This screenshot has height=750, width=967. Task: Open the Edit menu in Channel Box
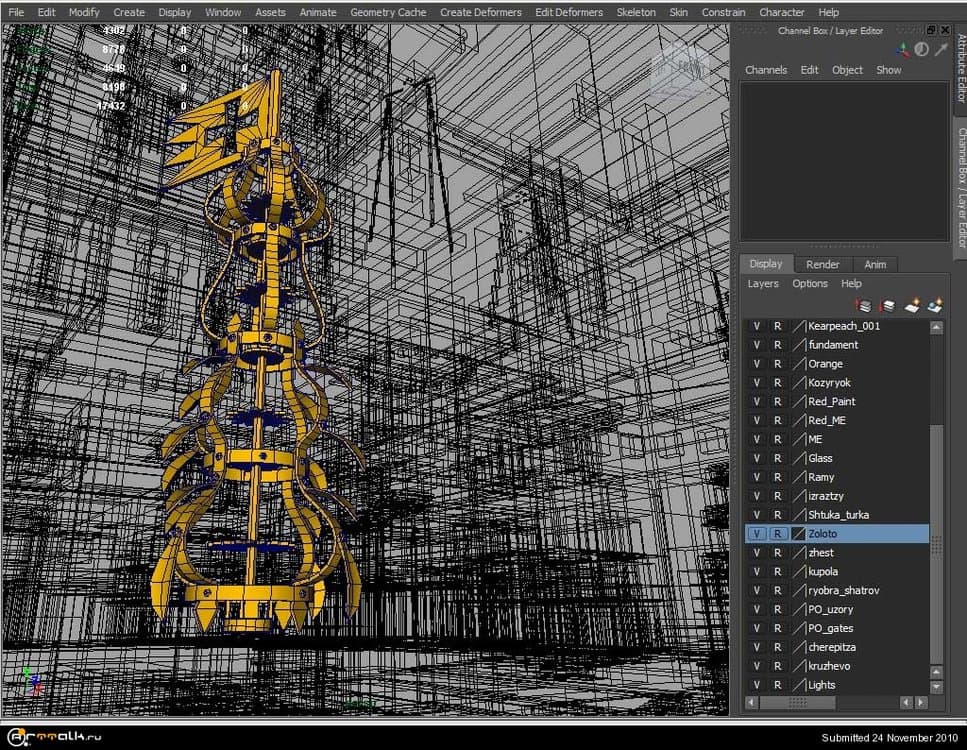[809, 70]
